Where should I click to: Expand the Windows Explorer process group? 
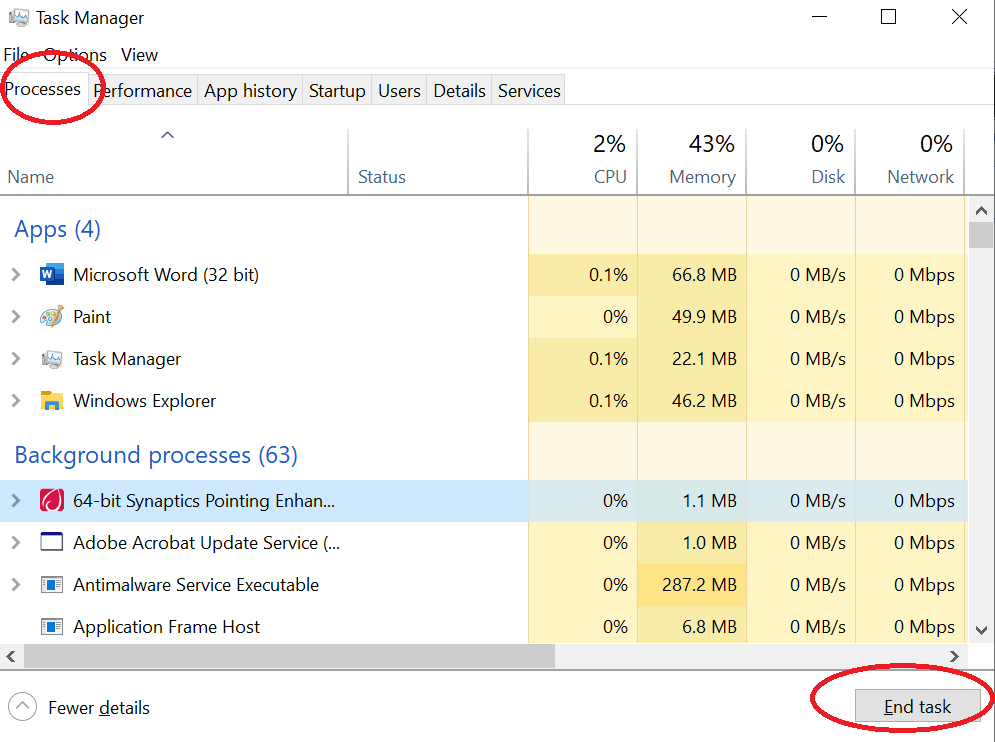(x=15, y=401)
